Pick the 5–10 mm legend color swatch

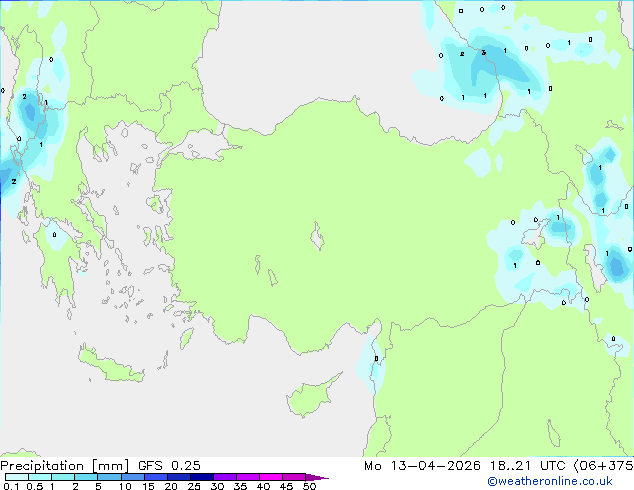(x=109, y=477)
